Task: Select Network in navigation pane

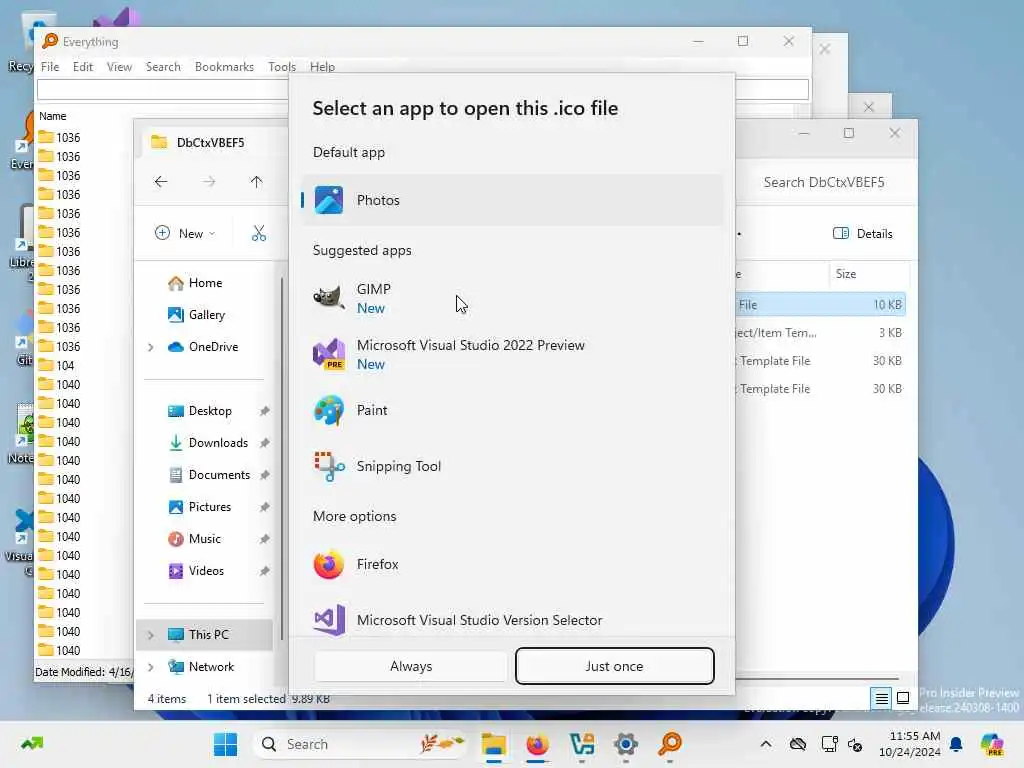Action: (x=211, y=667)
